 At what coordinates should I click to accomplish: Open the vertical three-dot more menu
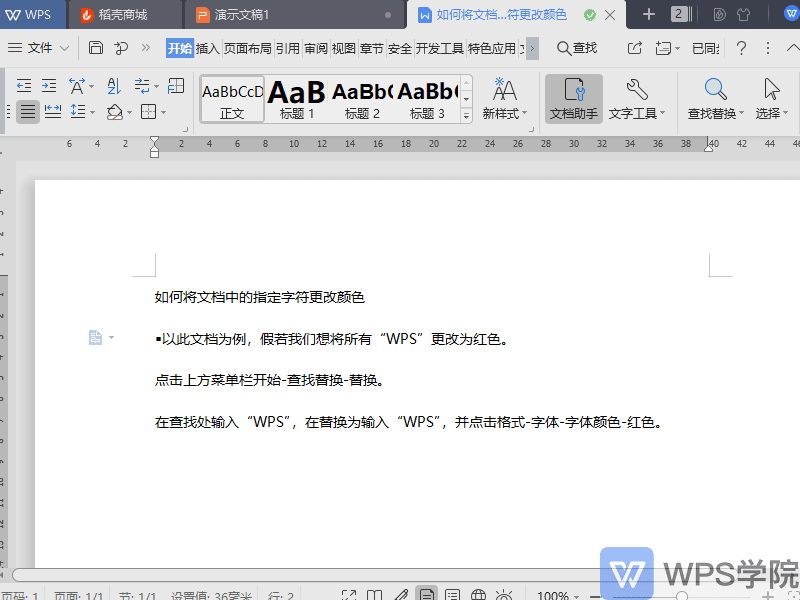coord(767,48)
